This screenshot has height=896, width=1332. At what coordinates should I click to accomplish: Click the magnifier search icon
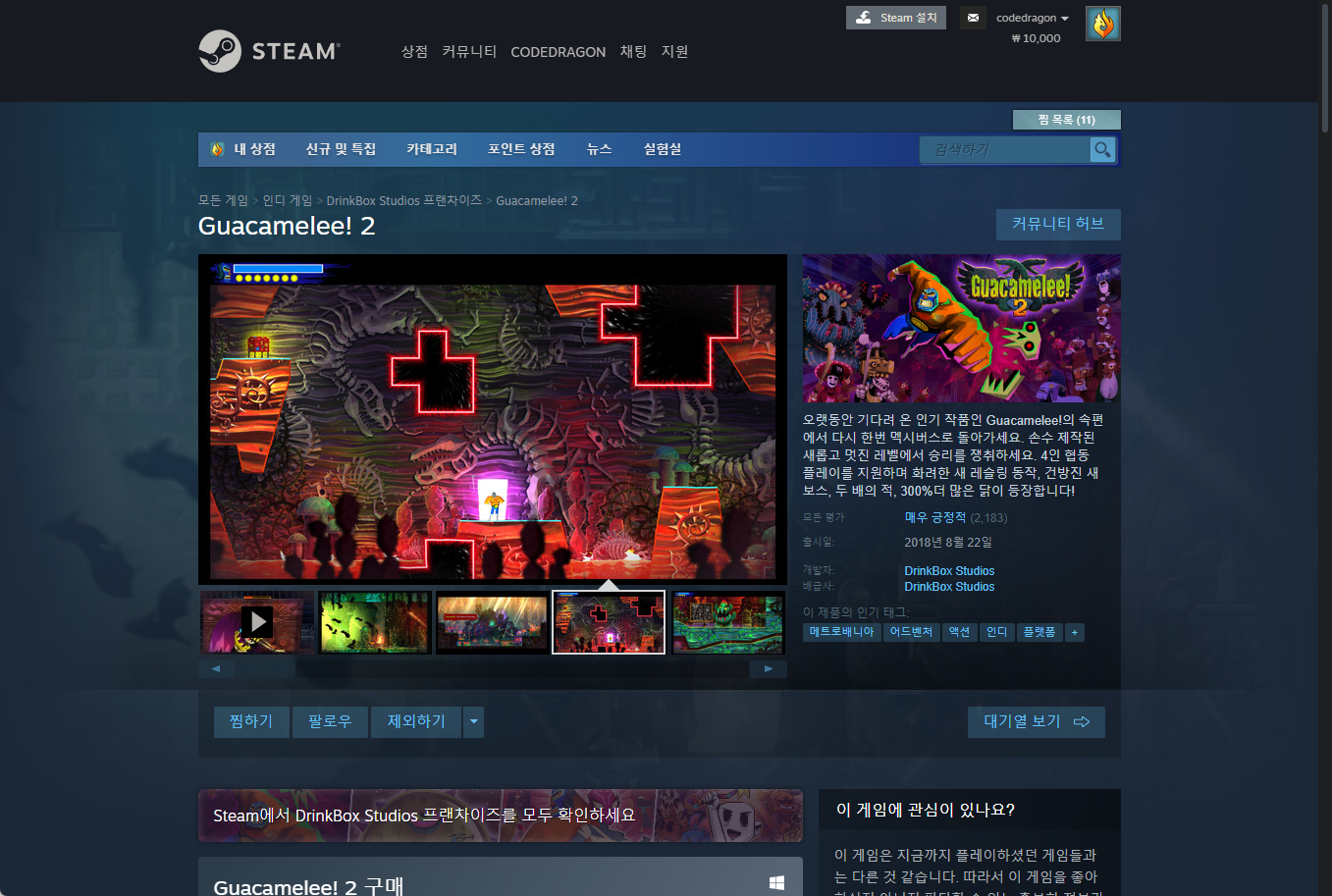[x=1103, y=149]
